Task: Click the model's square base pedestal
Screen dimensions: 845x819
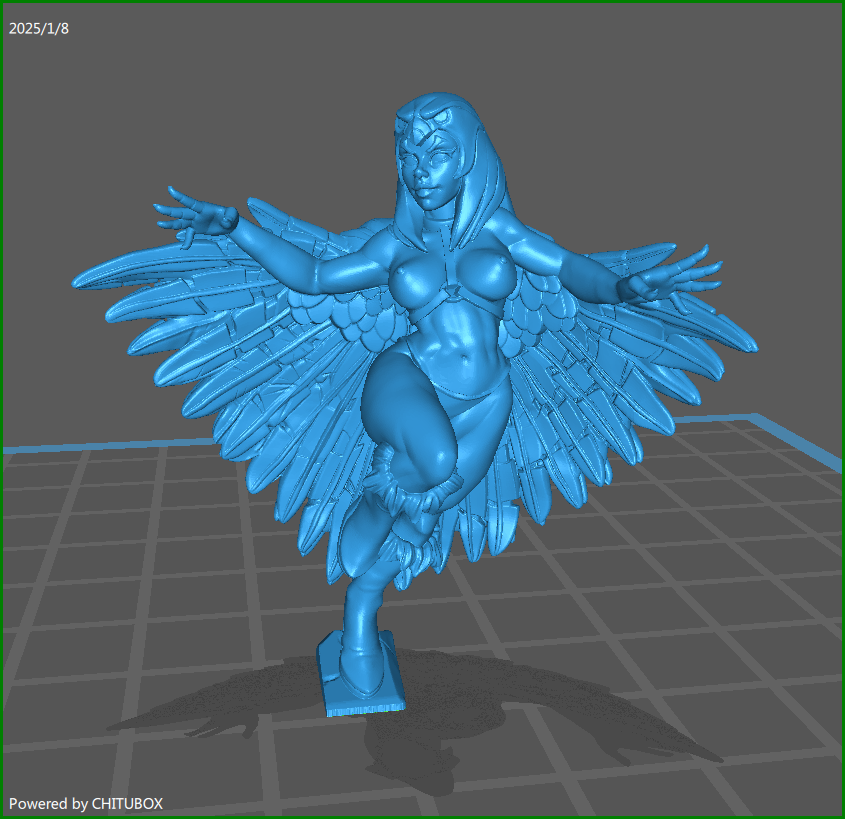Action: [x=361, y=678]
